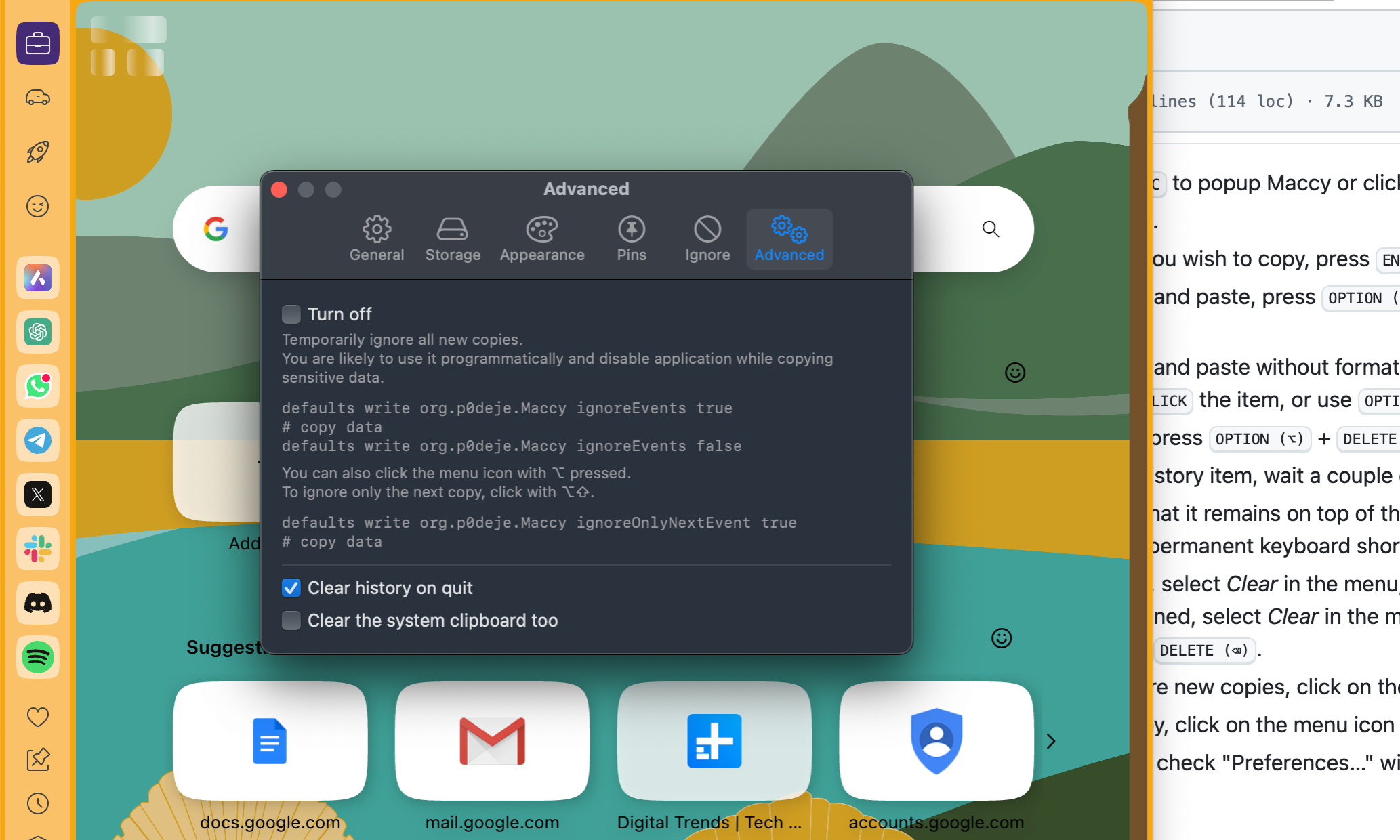Open Slack from the sidebar
Viewport: 1400px width, 840px height.
(x=37, y=549)
